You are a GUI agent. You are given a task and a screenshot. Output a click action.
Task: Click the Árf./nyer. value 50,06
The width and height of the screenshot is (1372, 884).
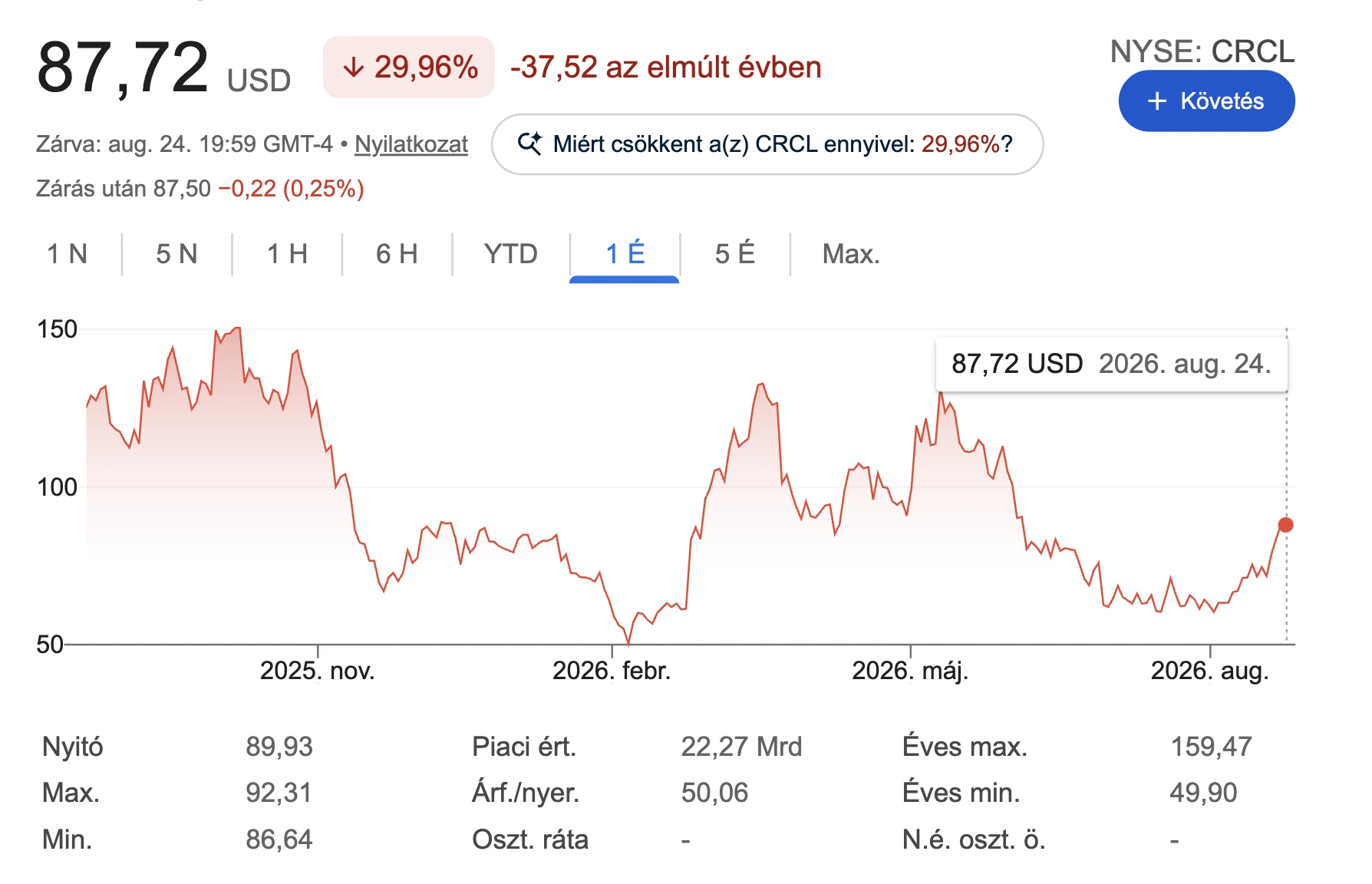click(x=714, y=793)
